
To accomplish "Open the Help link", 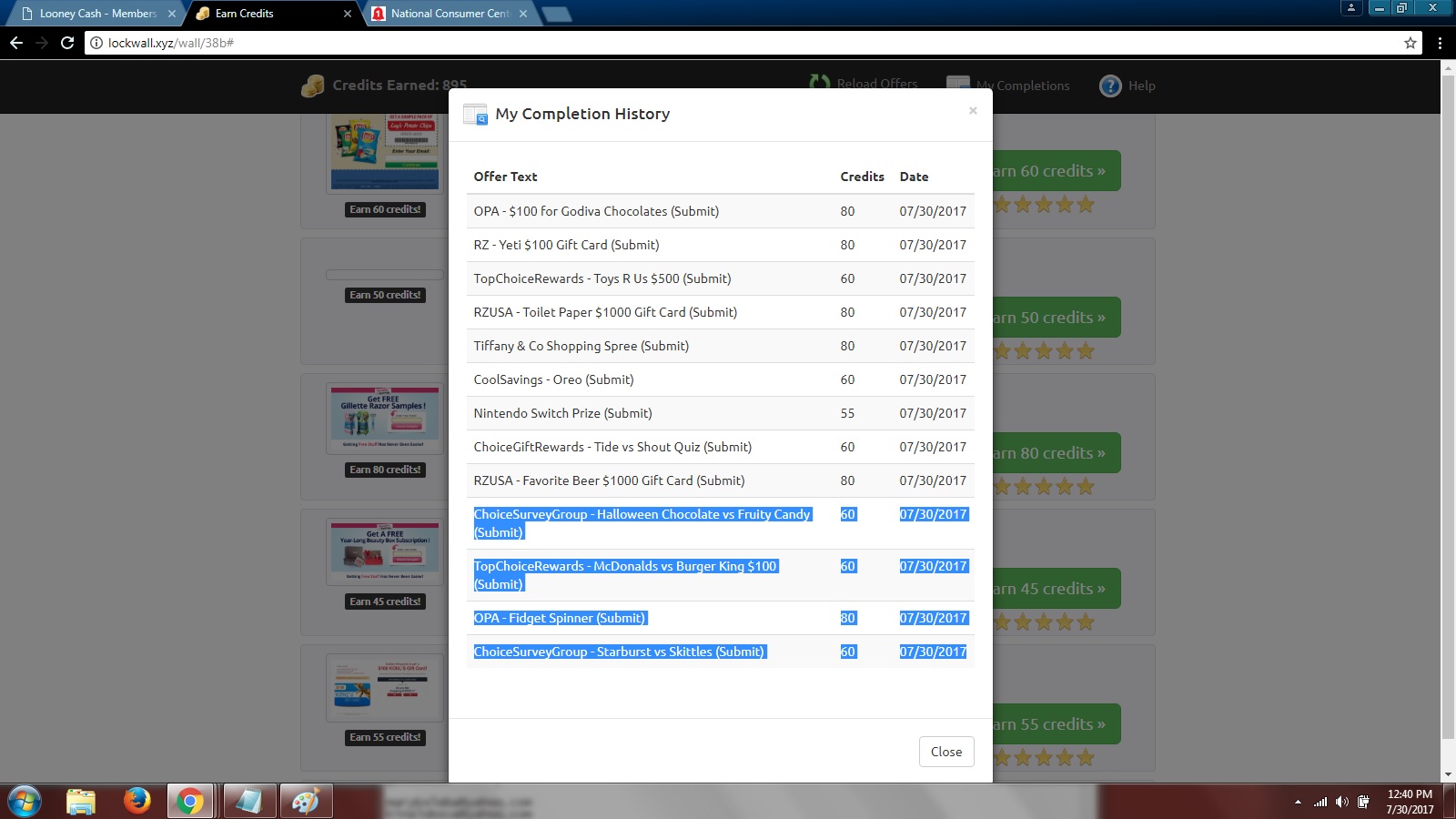I will [1127, 86].
